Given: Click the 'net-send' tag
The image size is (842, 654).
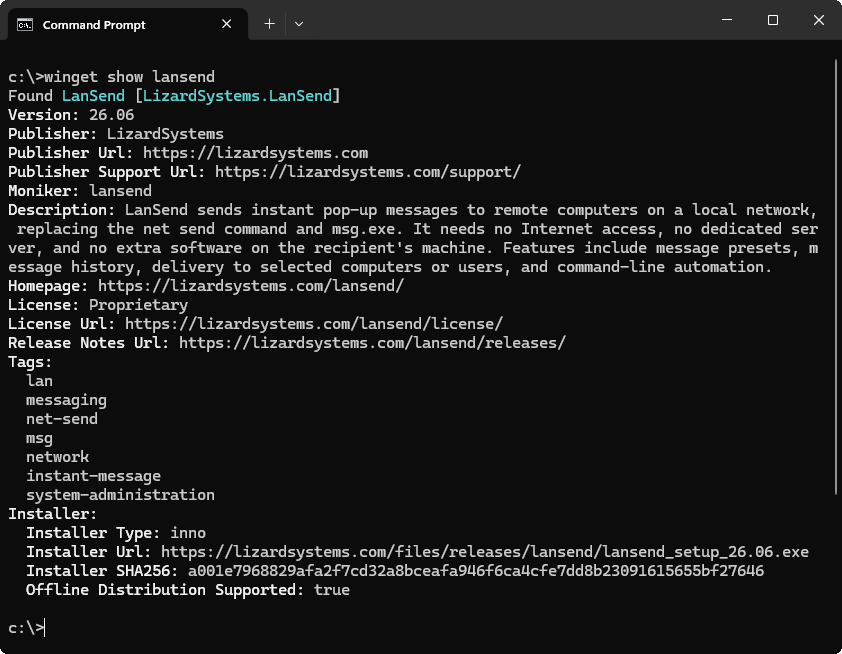Looking at the screenshot, I should 62,419.
